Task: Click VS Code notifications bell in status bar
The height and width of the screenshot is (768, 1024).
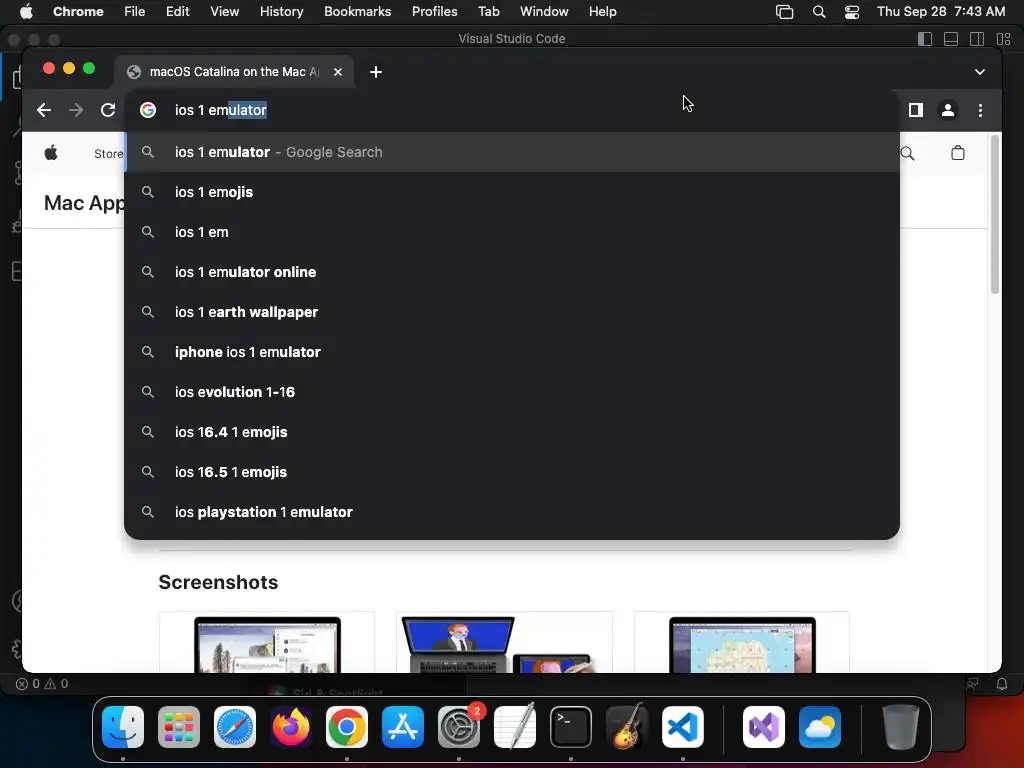Action: tap(1002, 684)
